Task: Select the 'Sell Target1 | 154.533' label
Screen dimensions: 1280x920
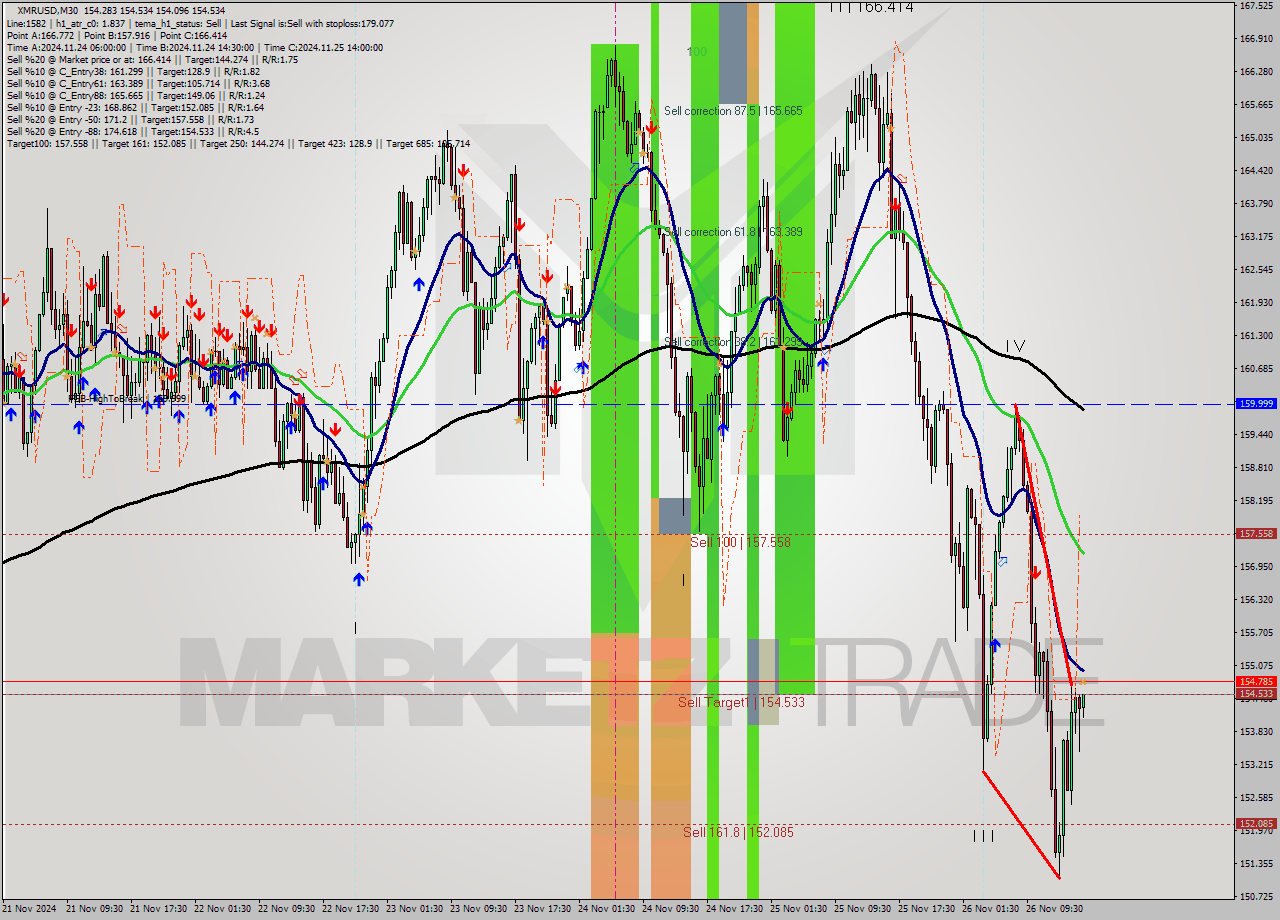Action: tap(741, 703)
